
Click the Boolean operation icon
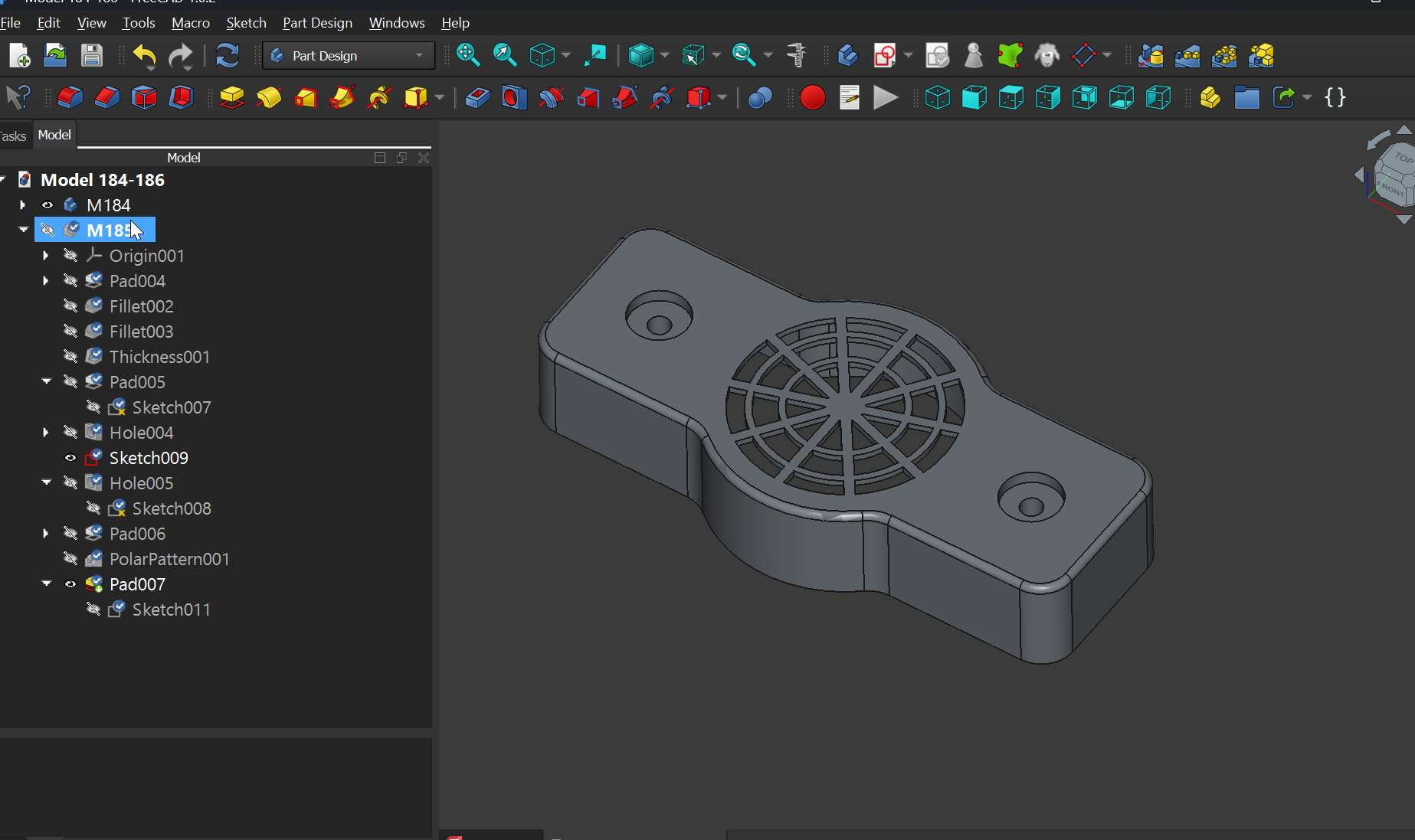(x=759, y=98)
